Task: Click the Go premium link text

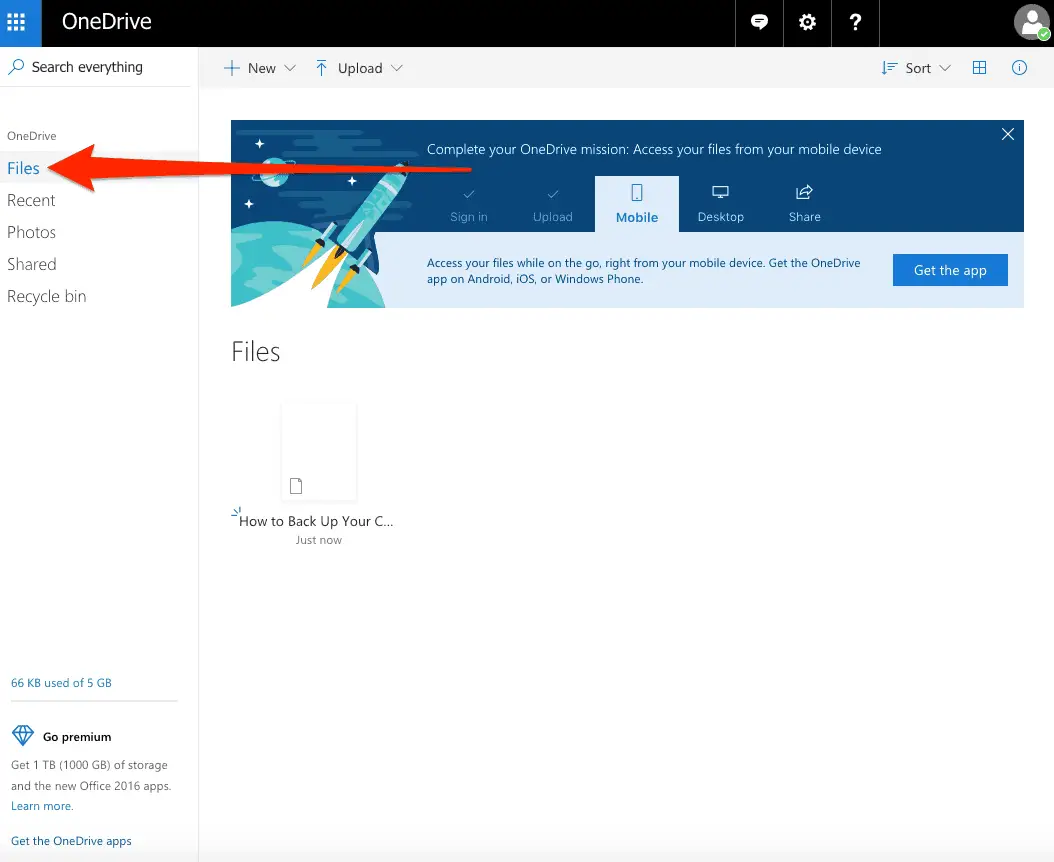Action: (77, 737)
